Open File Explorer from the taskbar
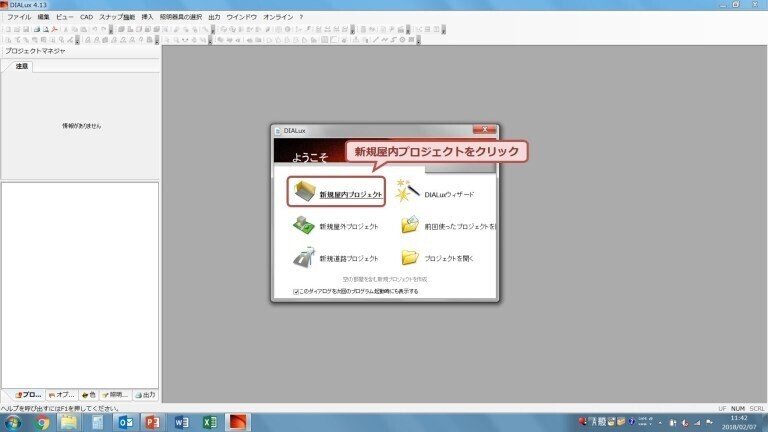 (x=69, y=422)
